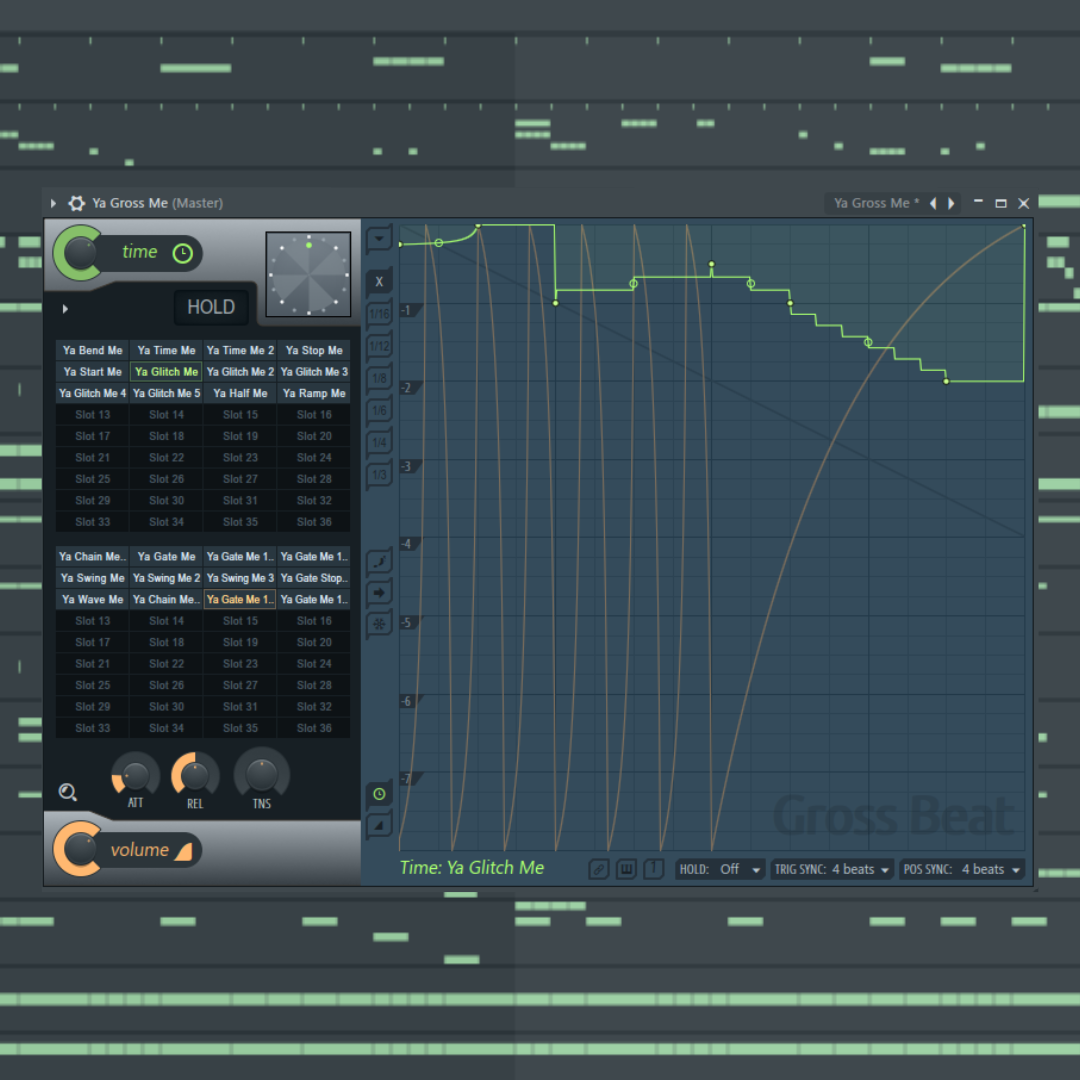Viewport: 1080px width, 1080px height.
Task: Click the freeze snowflake icon
Action: point(379,624)
